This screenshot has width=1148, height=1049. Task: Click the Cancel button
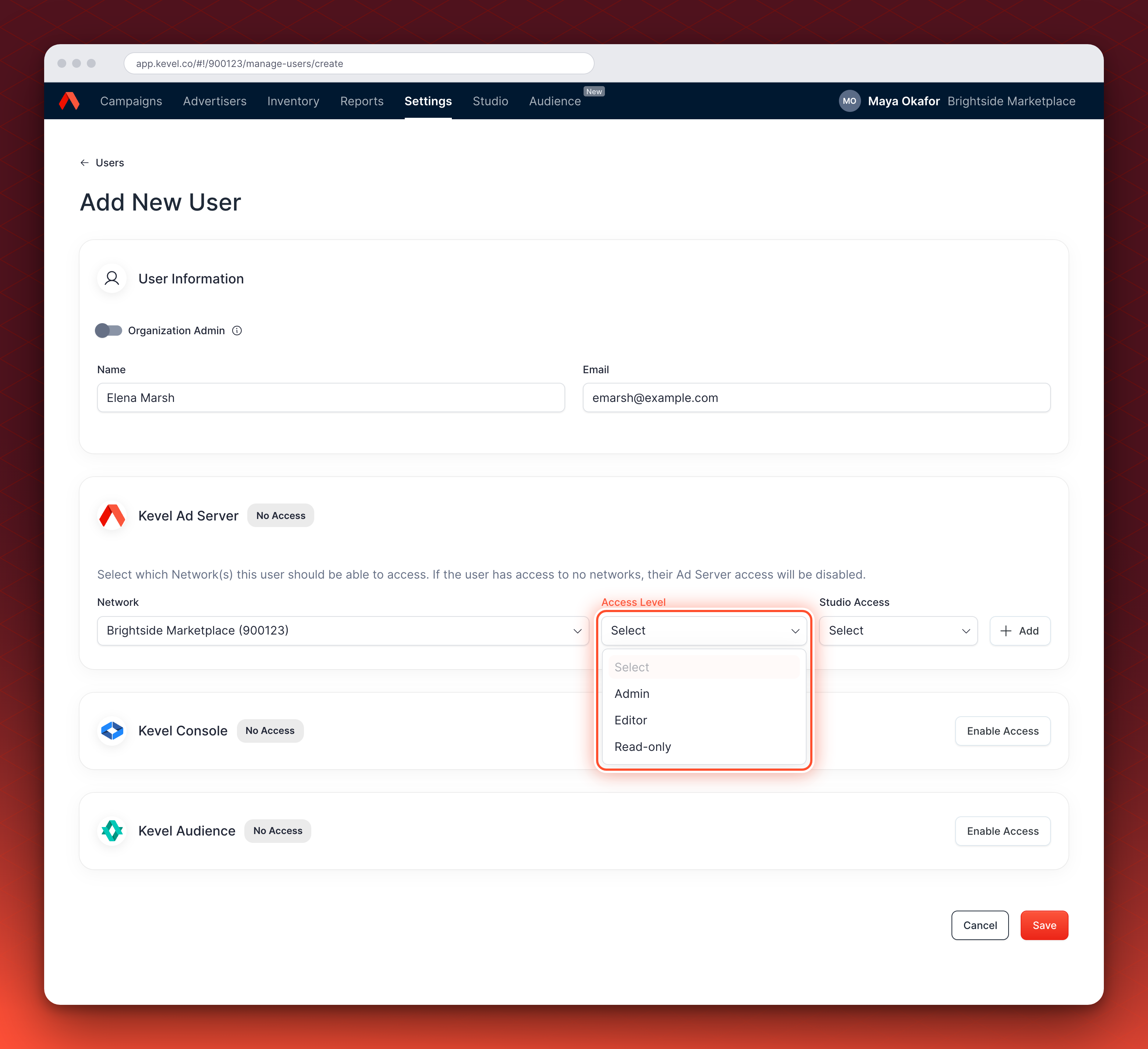[x=980, y=925]
